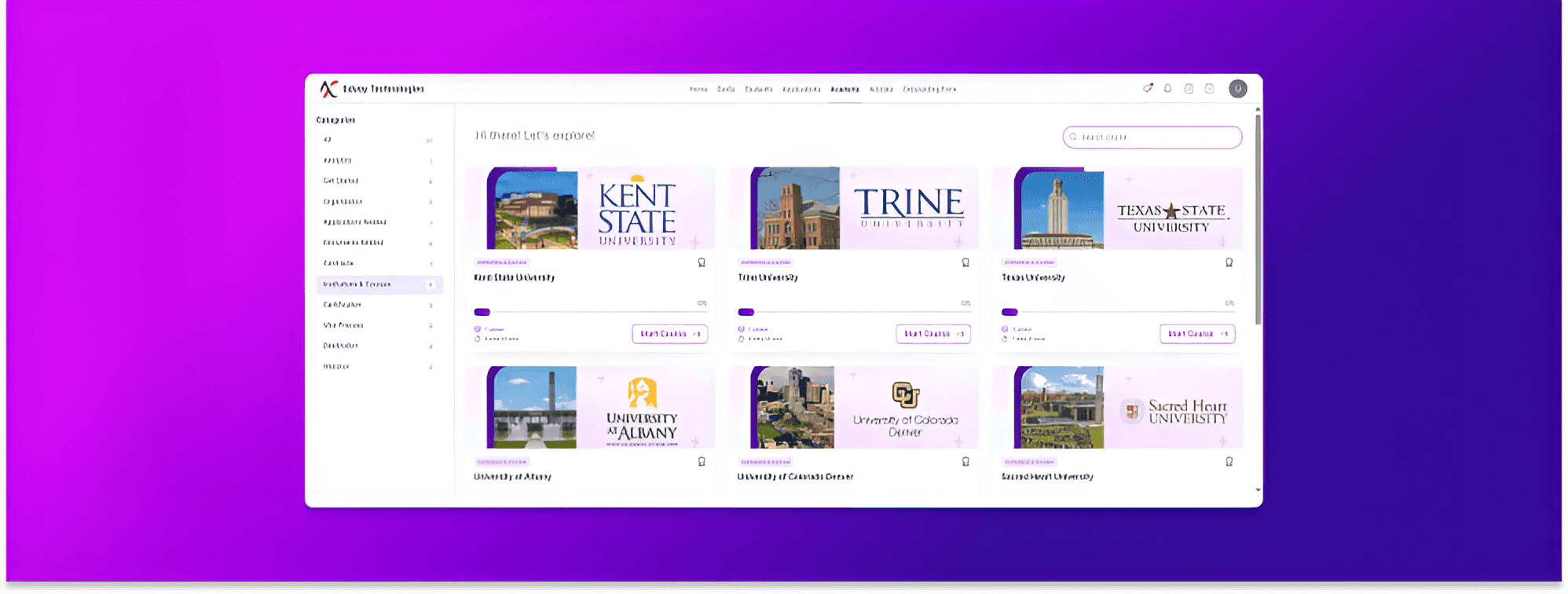Open the notifications bell icon
Viewport: 1568px width, 594px height.
click(x=1168, y=89)
